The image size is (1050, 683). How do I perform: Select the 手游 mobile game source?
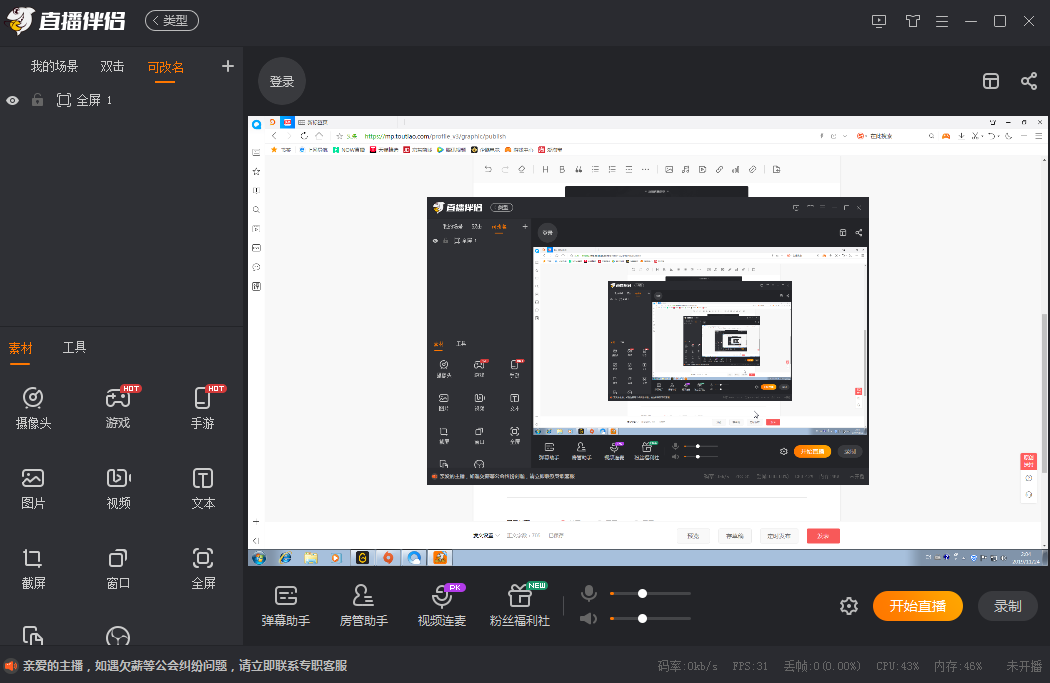coord(203,407)
